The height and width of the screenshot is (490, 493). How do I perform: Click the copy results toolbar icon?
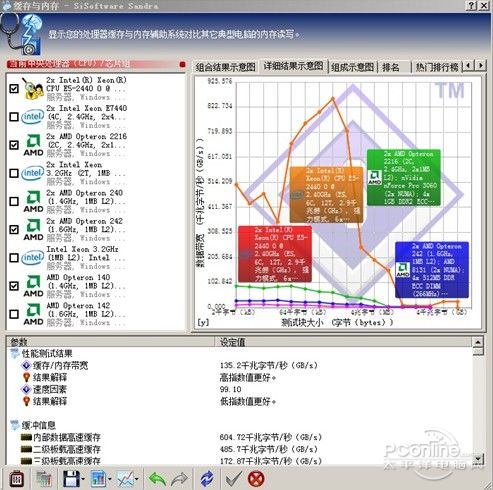[43, 479]
